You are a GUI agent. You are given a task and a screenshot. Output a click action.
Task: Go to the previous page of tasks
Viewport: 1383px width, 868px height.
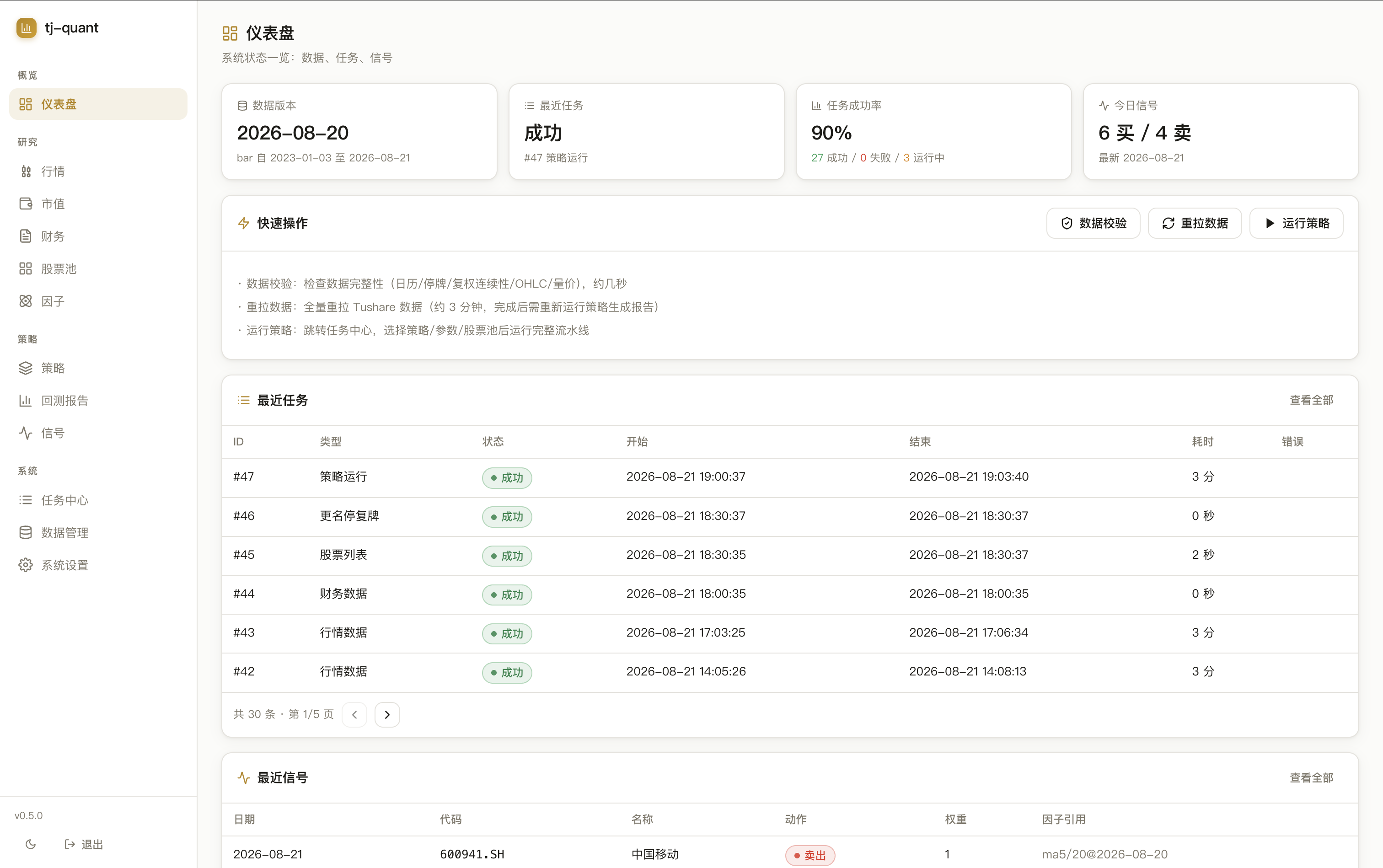(354, 715)
